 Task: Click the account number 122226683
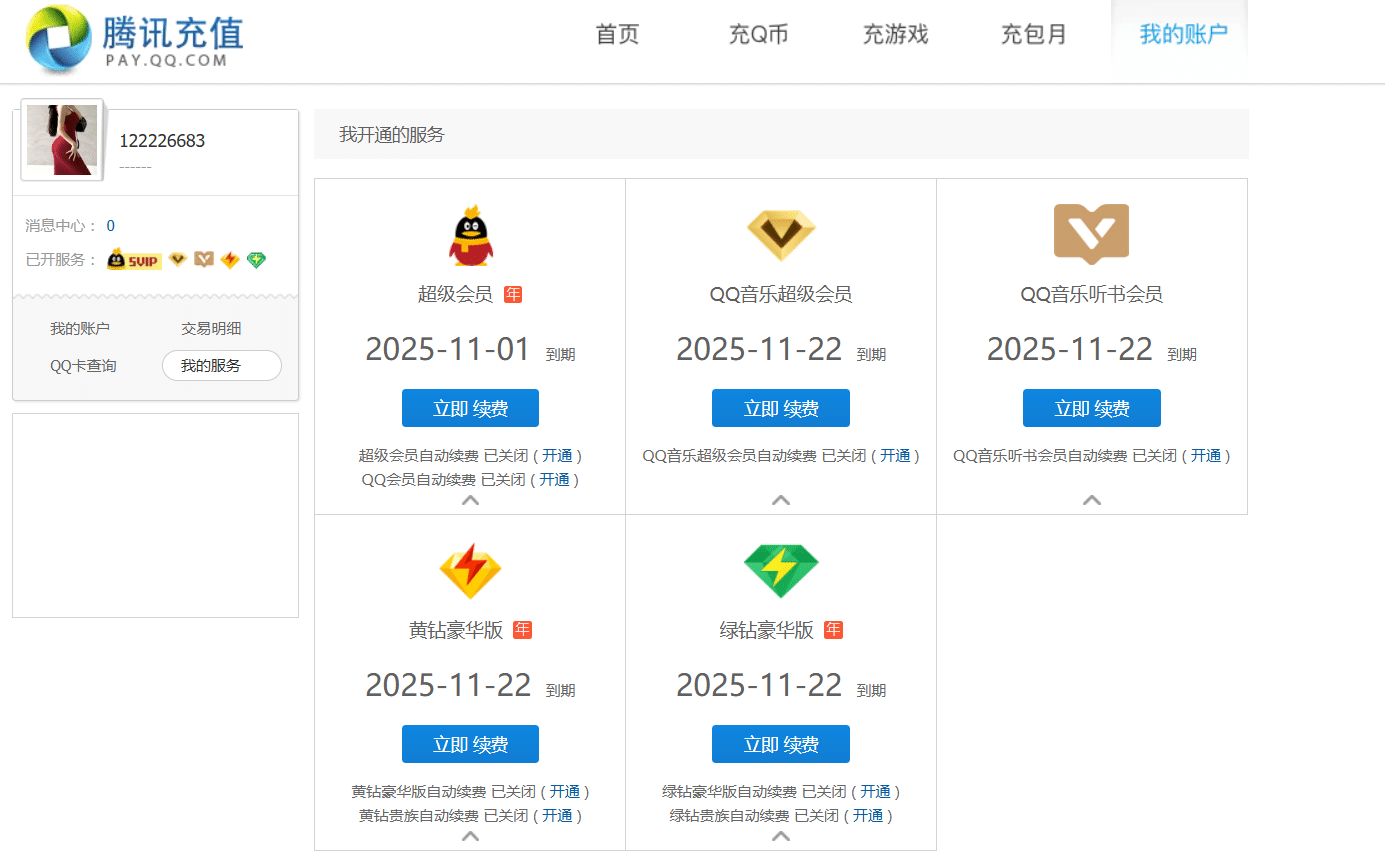[162, 141]
